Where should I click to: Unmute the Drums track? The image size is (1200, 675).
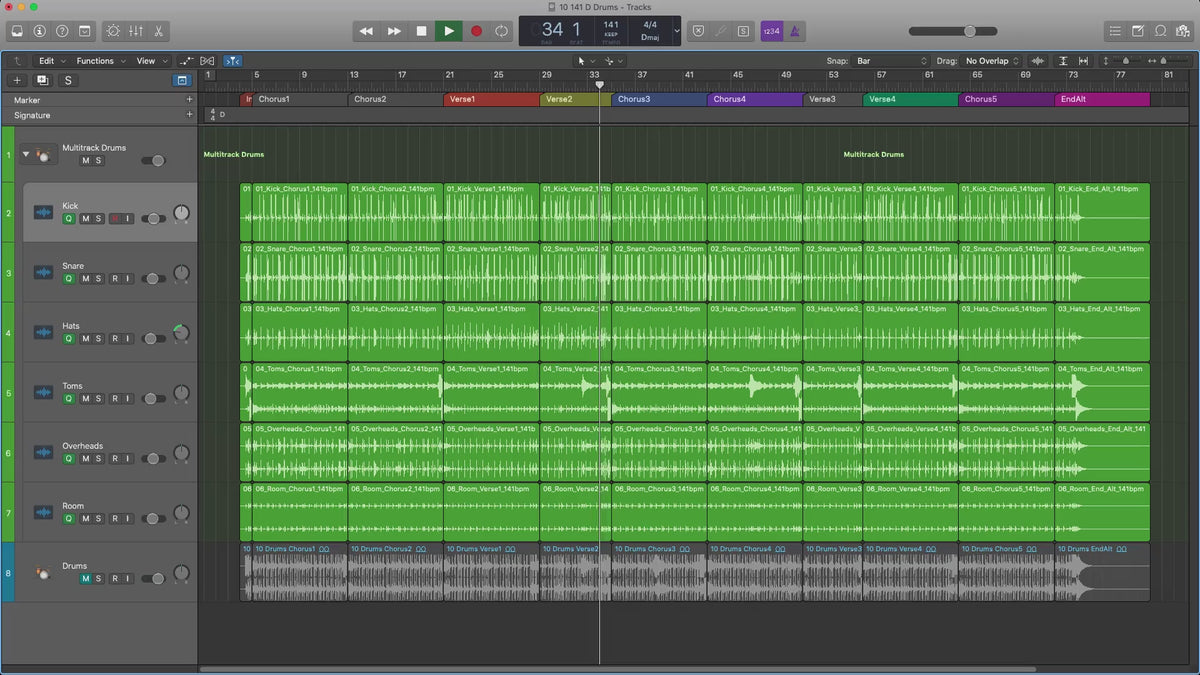click(x=85, y=579)
